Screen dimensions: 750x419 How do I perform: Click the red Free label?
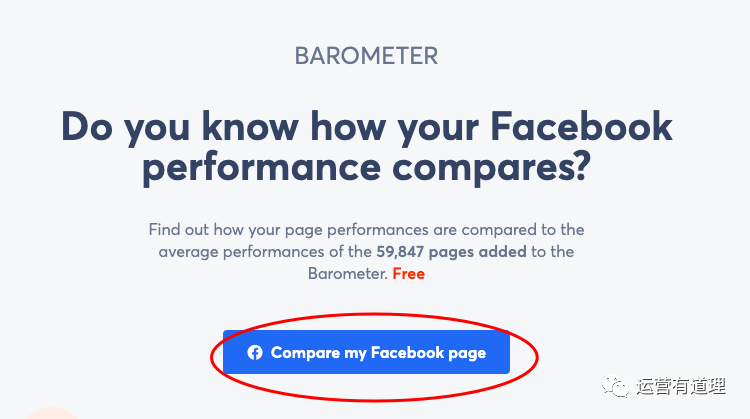tap(408, 274)
